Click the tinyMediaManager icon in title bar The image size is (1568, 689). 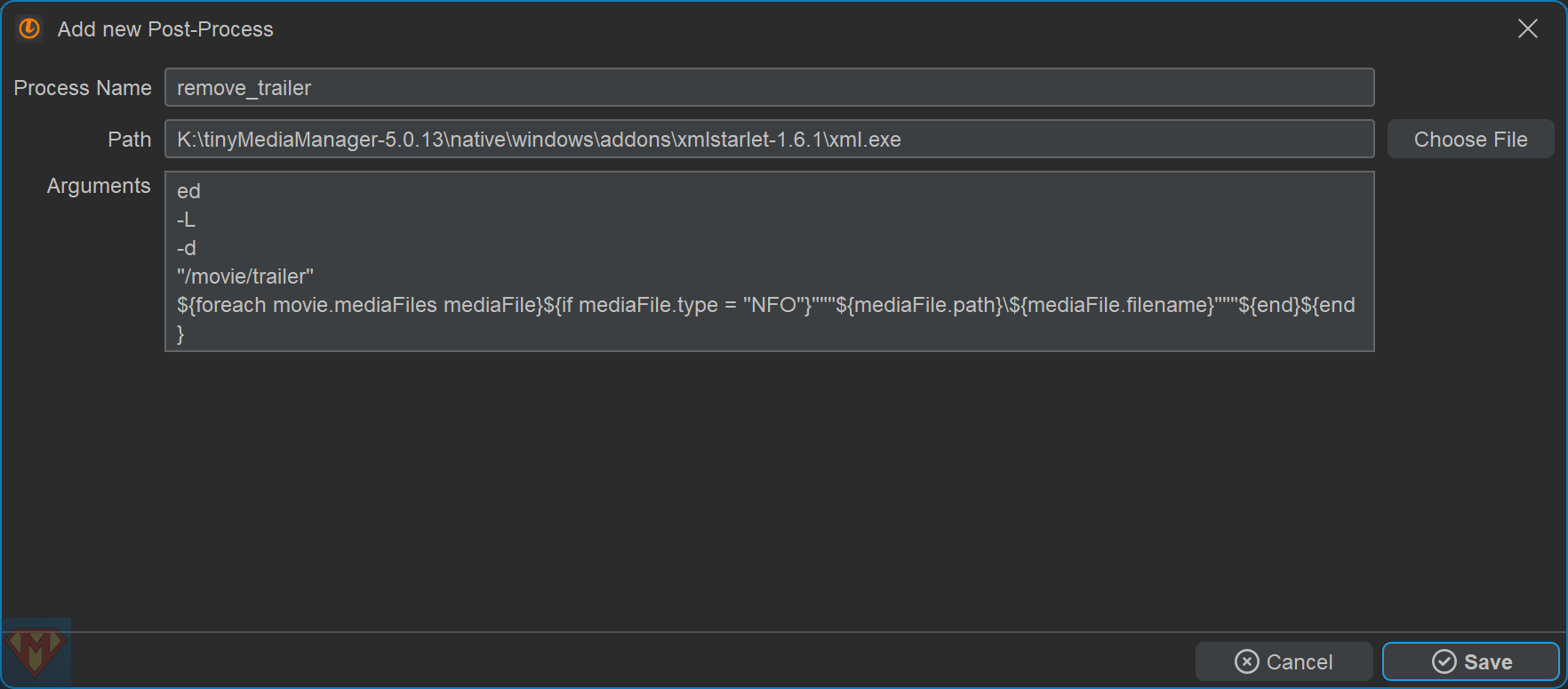tap(29, 28)
